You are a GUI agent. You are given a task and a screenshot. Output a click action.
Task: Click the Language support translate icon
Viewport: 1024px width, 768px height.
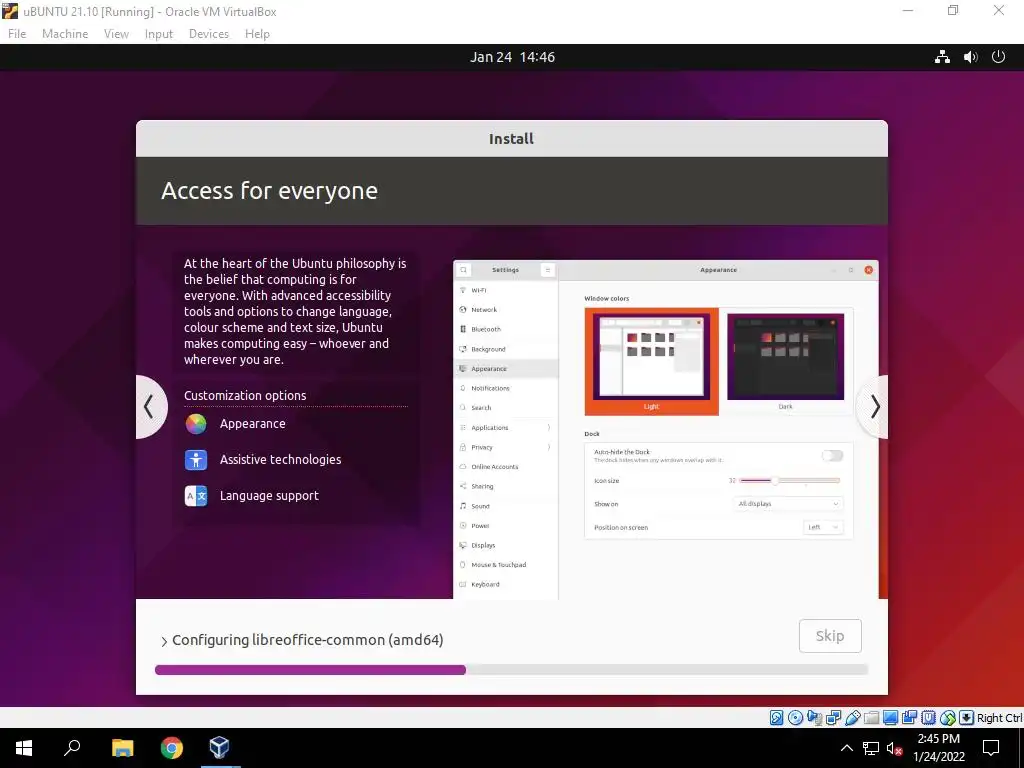click(x=196, y=496)
